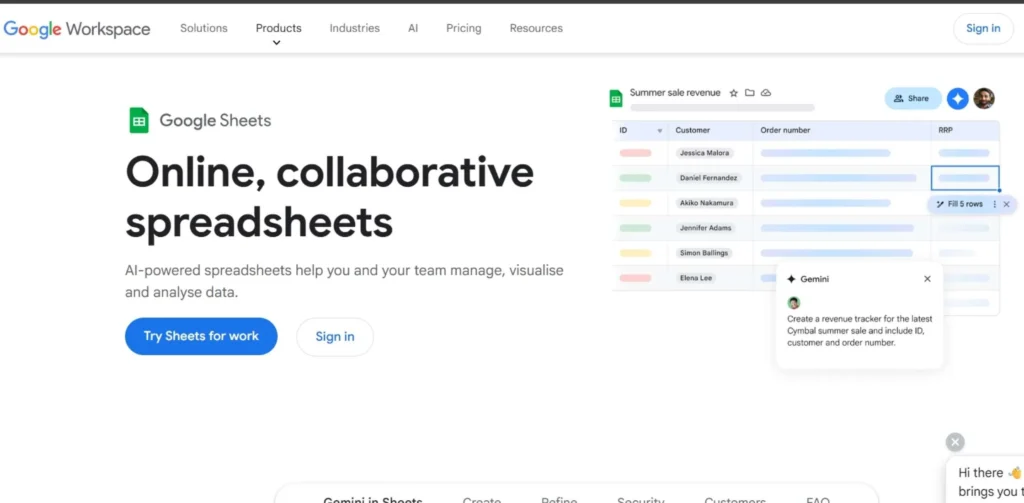Click the cloud saved status icon
This screenshot has height=503, width=1024.
(x=766, y=93)
